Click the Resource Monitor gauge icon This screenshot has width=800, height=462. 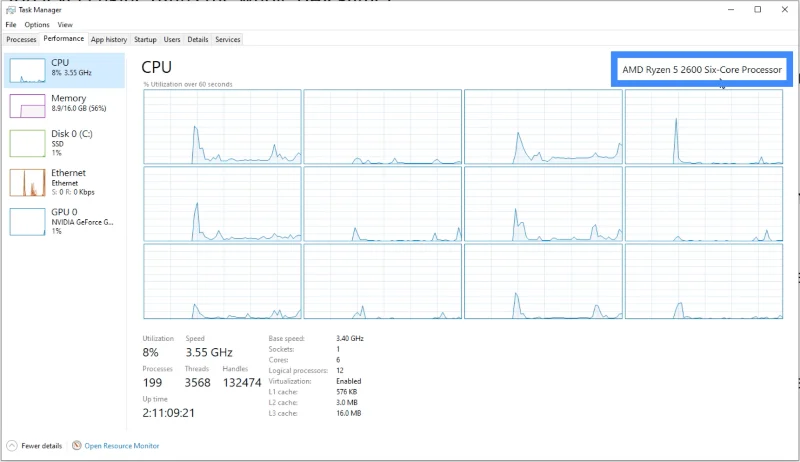tap(77, 446)
